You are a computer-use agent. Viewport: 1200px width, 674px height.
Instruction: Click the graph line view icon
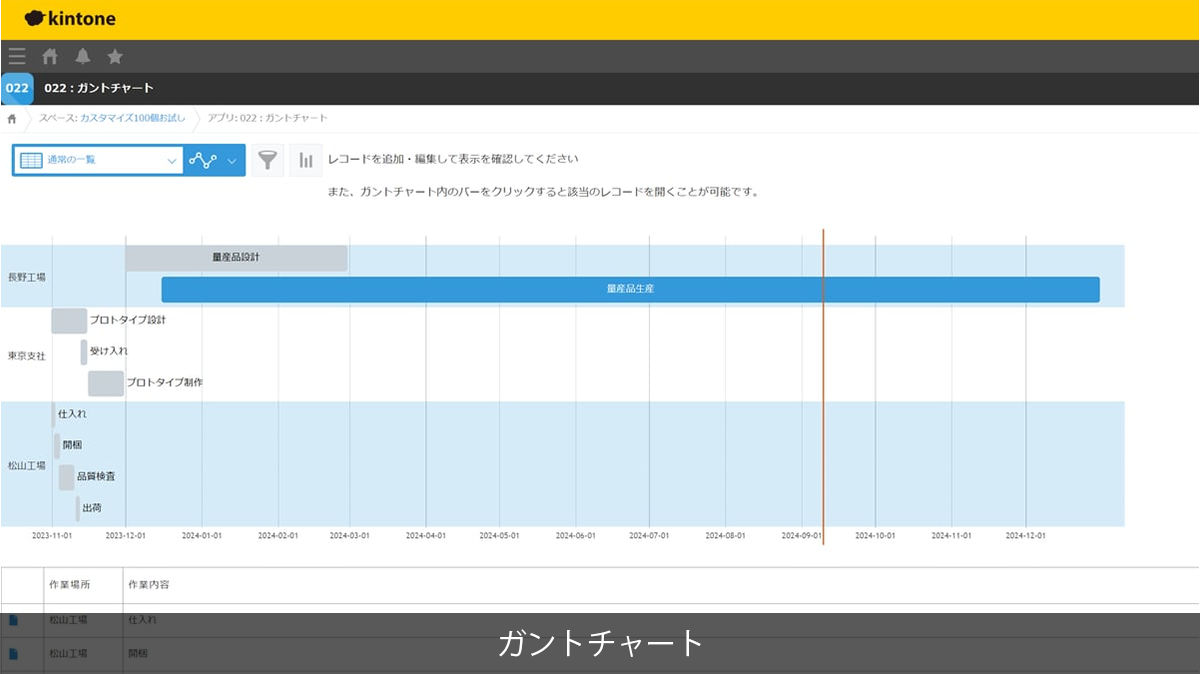(x=203, y=160)
